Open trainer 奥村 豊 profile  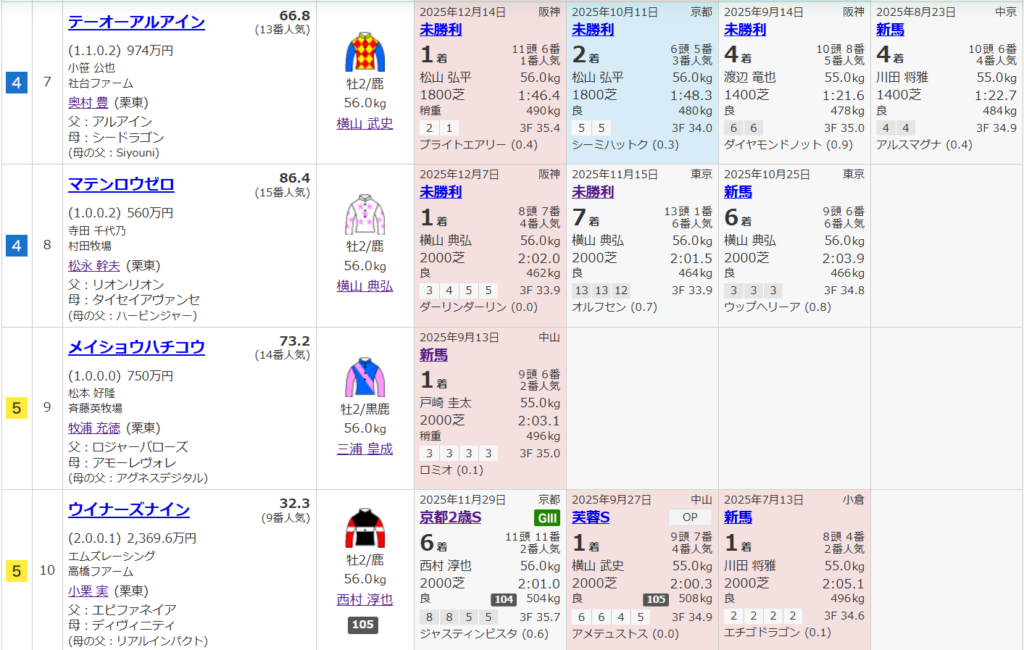88,103
